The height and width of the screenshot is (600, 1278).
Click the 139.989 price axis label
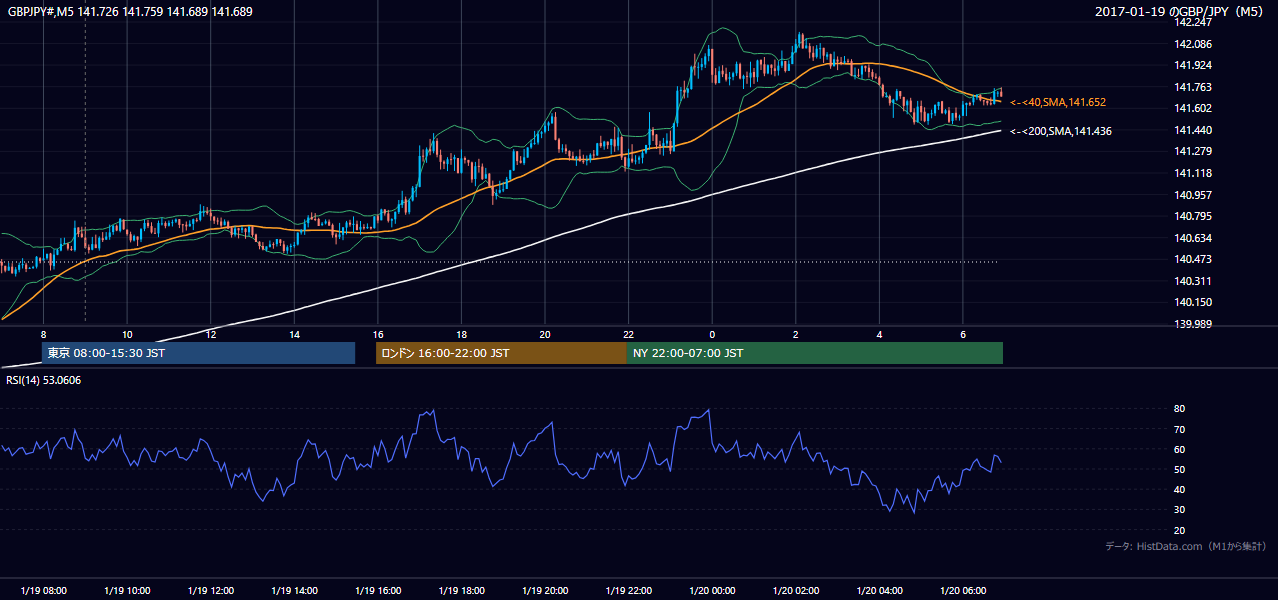click(x=1195, y=324)
